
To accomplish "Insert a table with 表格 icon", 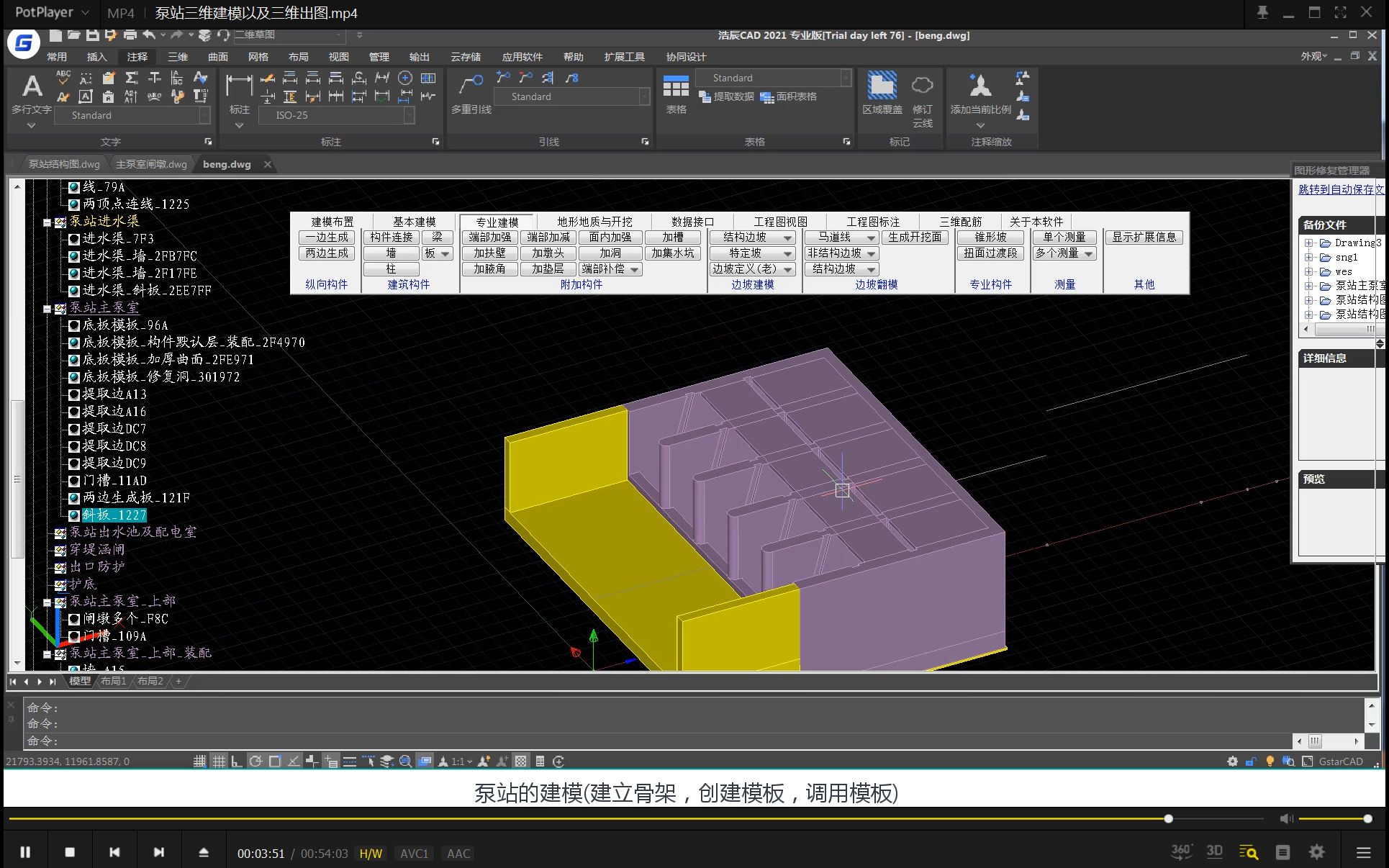I will click(x=676, y=87).
